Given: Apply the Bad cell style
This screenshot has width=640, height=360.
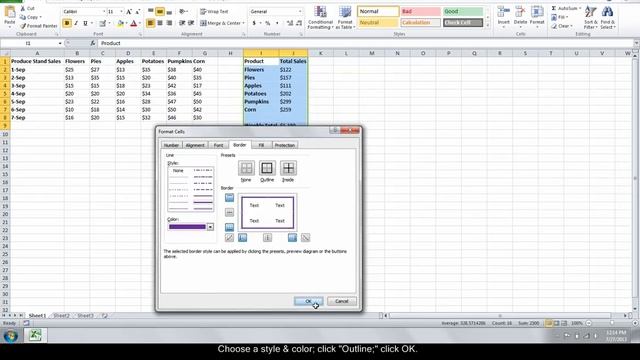Looking at the screenshot, I should point(420,11).
